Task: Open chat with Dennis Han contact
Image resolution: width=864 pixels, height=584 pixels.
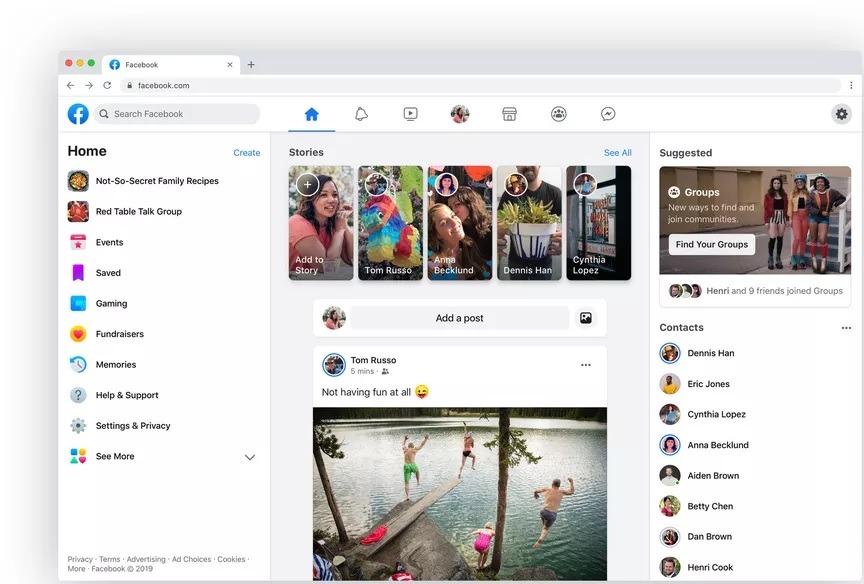Action: pos(698,353)
